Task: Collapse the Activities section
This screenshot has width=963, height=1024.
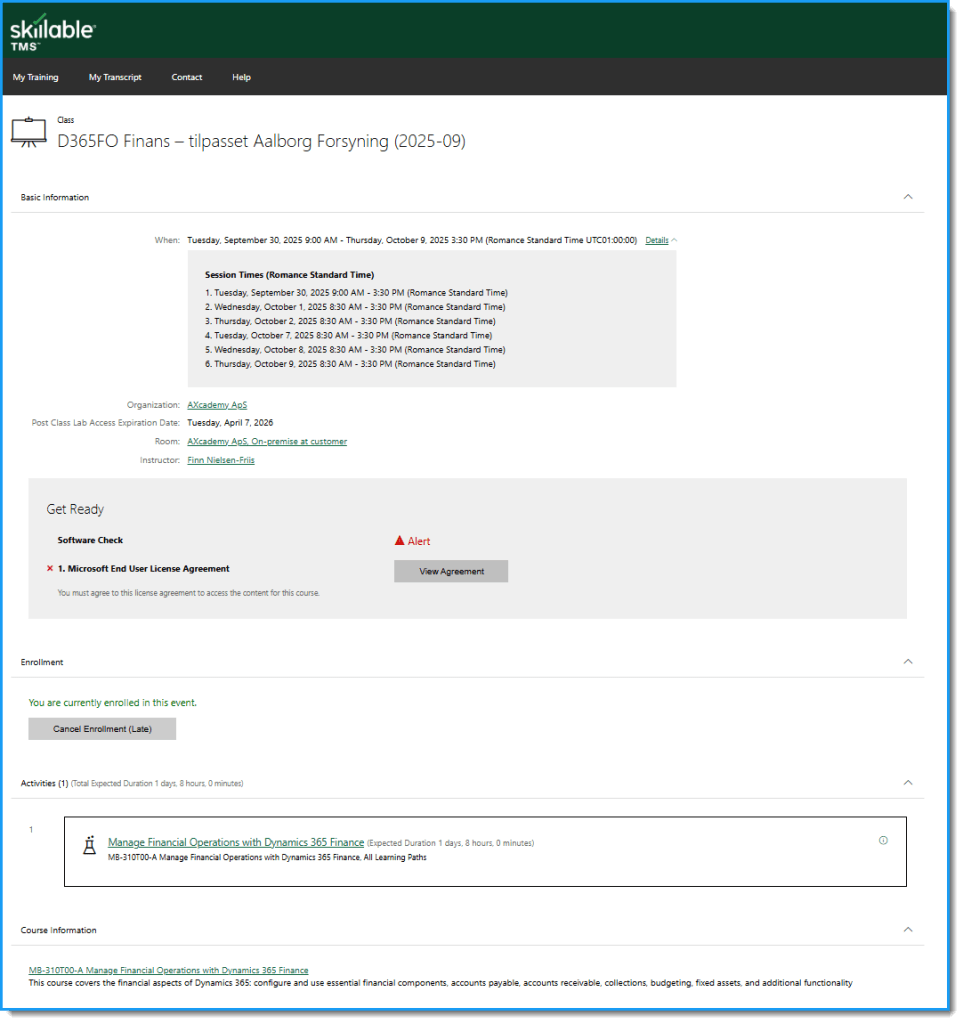Action: click(908, 783)
